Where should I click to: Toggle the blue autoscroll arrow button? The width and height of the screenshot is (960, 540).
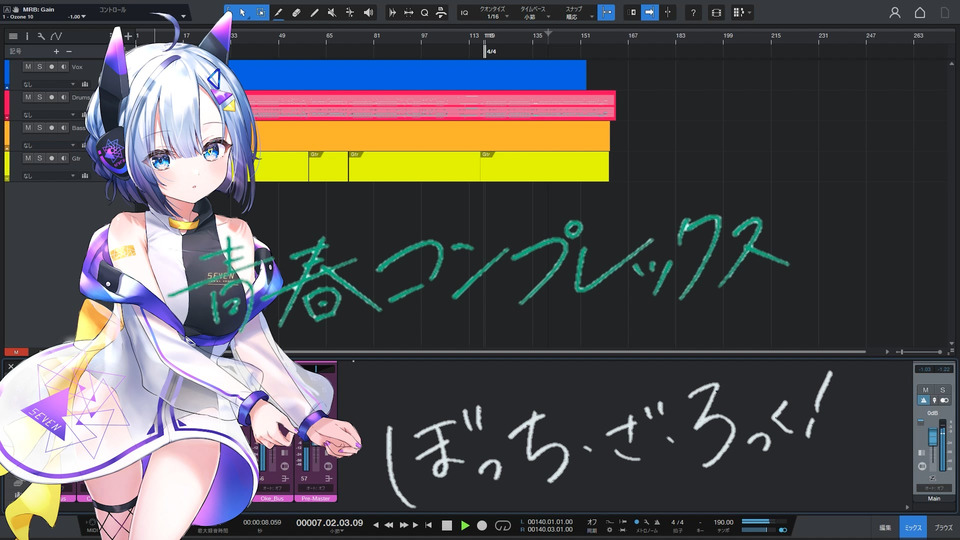coord(650,12)
